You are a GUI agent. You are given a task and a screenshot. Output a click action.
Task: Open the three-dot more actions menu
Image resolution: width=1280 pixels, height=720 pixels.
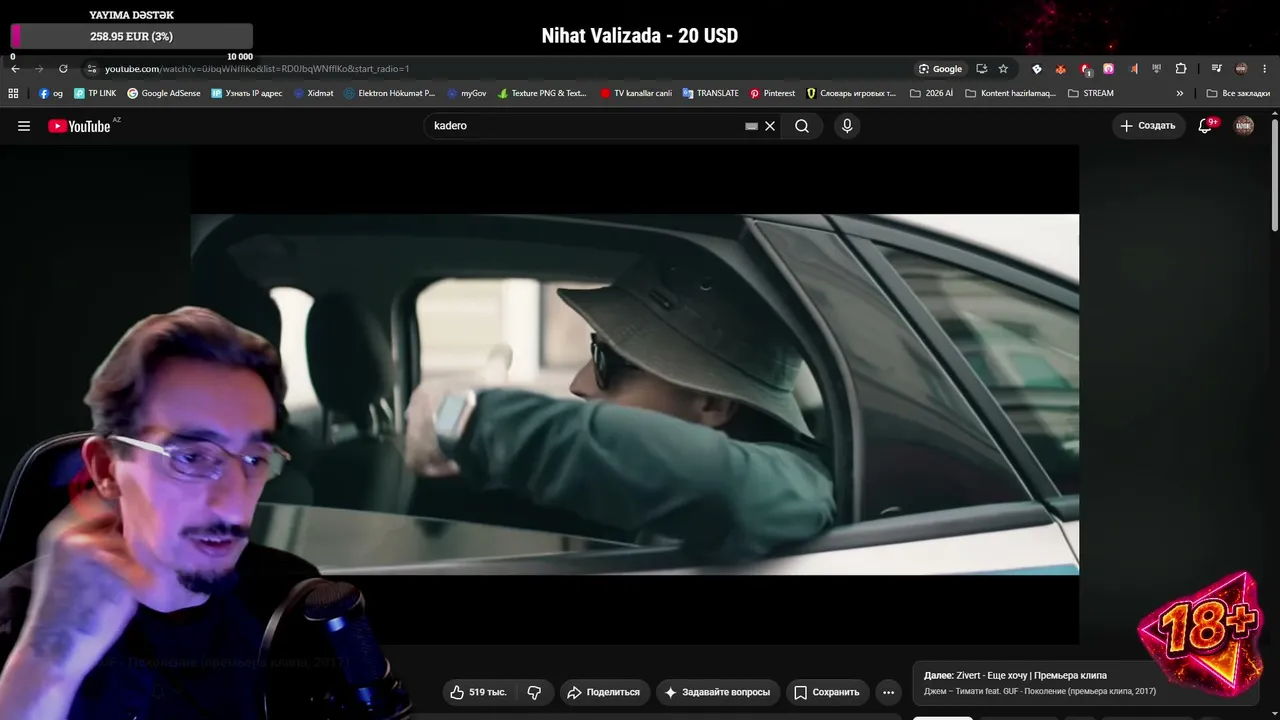(888, 692)
